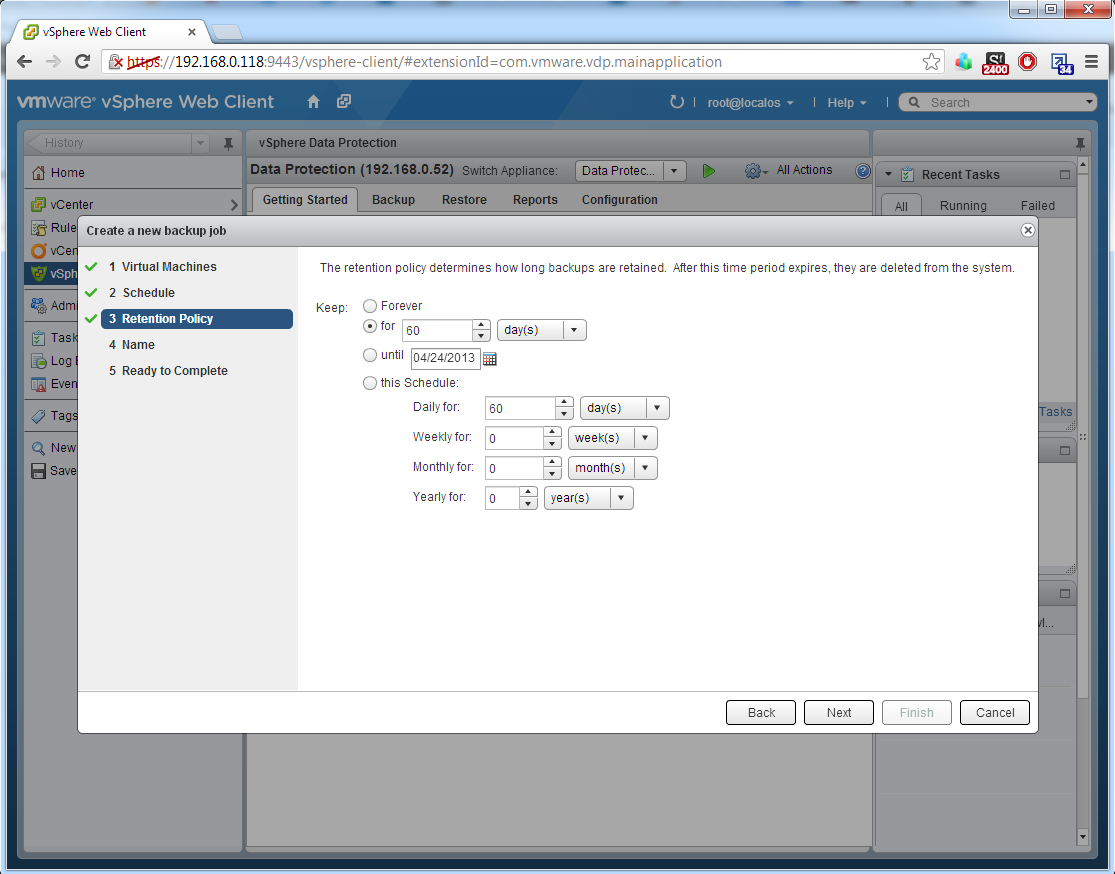The height and width of the screenshot is (874, 1115).
Task: Click the red power-symbol extension icon
Action: 1028,62
